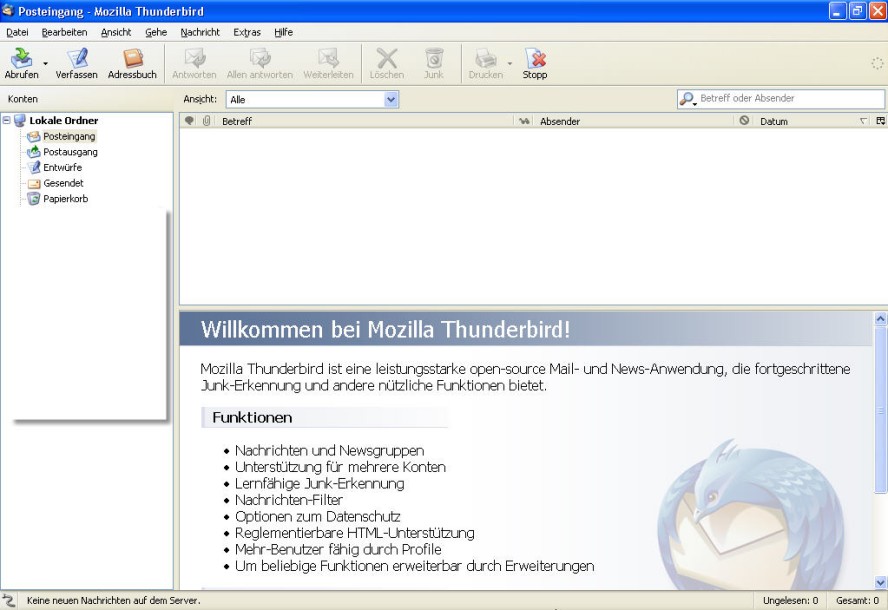
Task: Click the read status glasses column header
Action: (524, 121)
